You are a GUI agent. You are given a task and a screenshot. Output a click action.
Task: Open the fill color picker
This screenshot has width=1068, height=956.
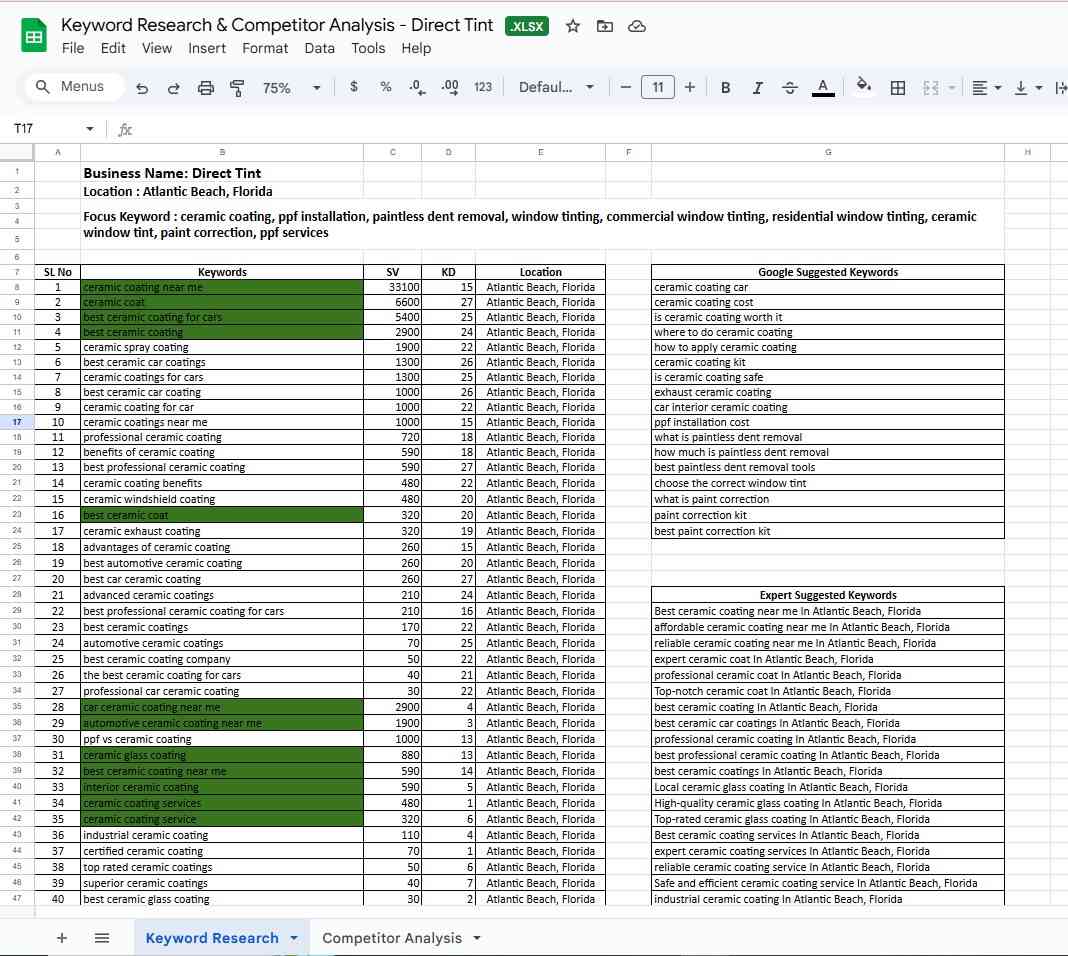pos(864,86)
